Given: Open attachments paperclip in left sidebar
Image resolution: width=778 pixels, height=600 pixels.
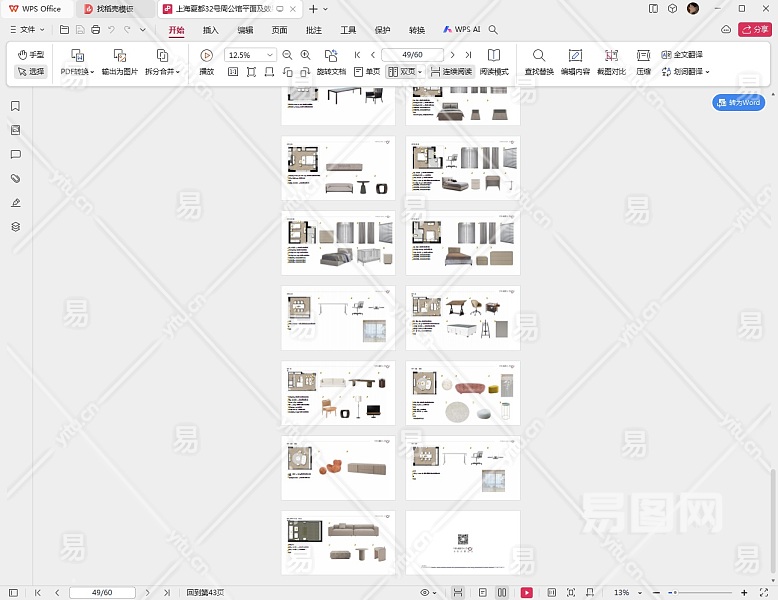Looking at the screenshot, I should [15, 178].
